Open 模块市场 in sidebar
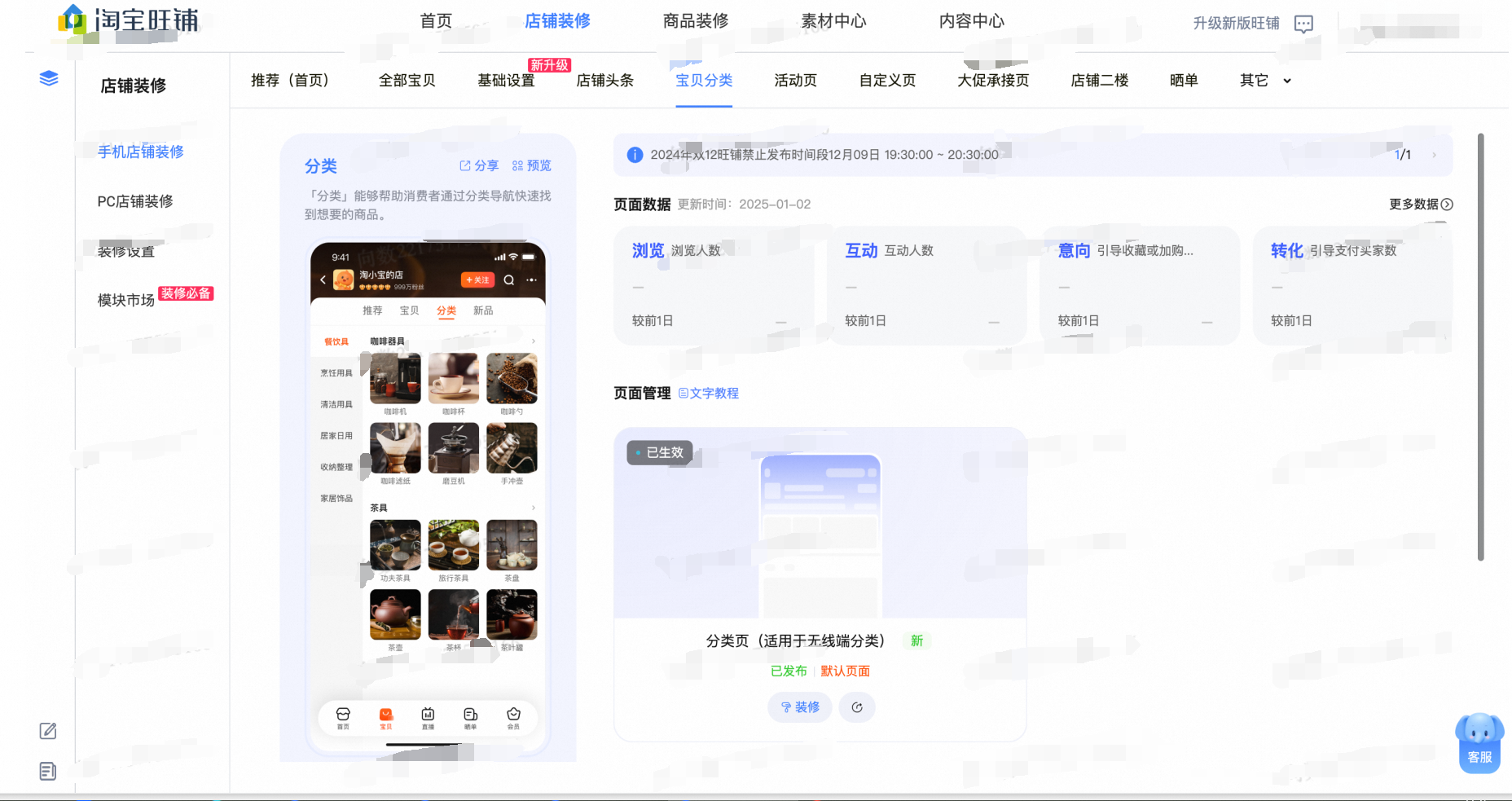The image size is (1512, 801). click(x=126, y=301)
